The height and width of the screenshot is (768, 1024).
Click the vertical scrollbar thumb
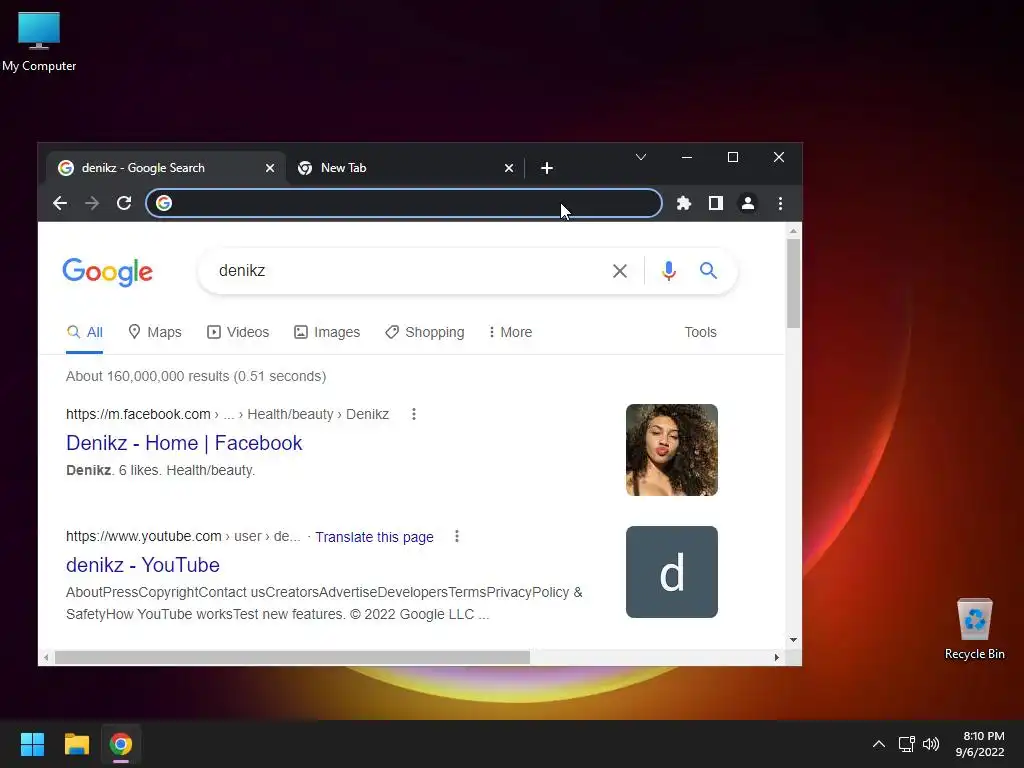point(793,283)
